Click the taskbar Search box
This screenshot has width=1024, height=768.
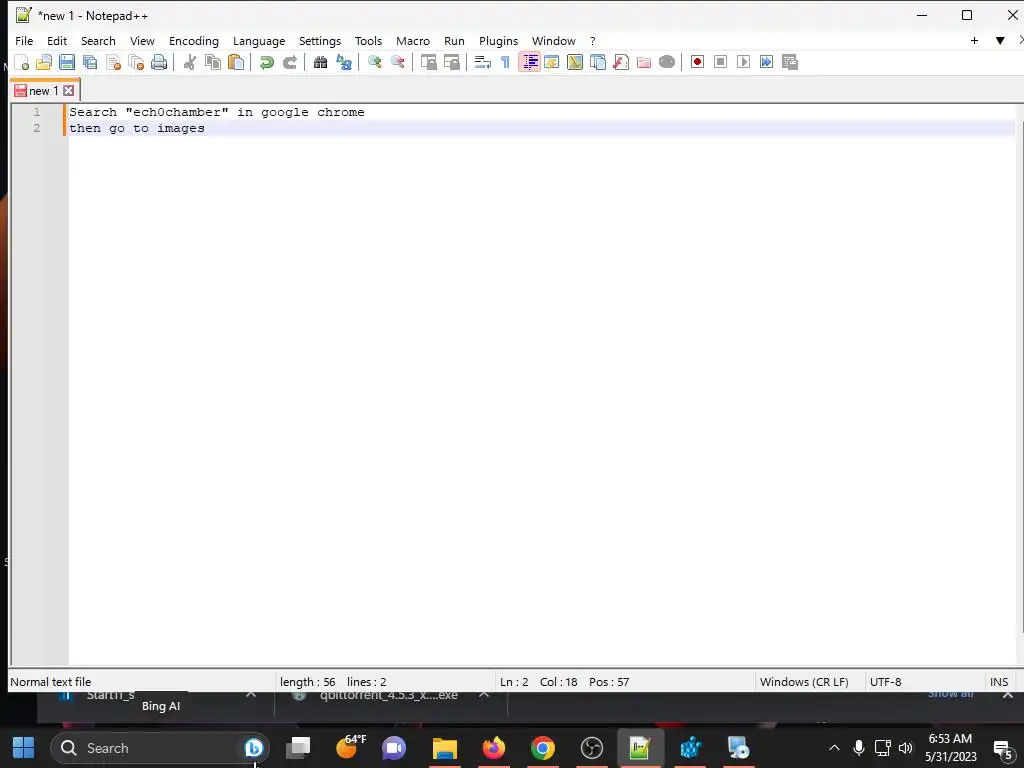coord(159,748)
